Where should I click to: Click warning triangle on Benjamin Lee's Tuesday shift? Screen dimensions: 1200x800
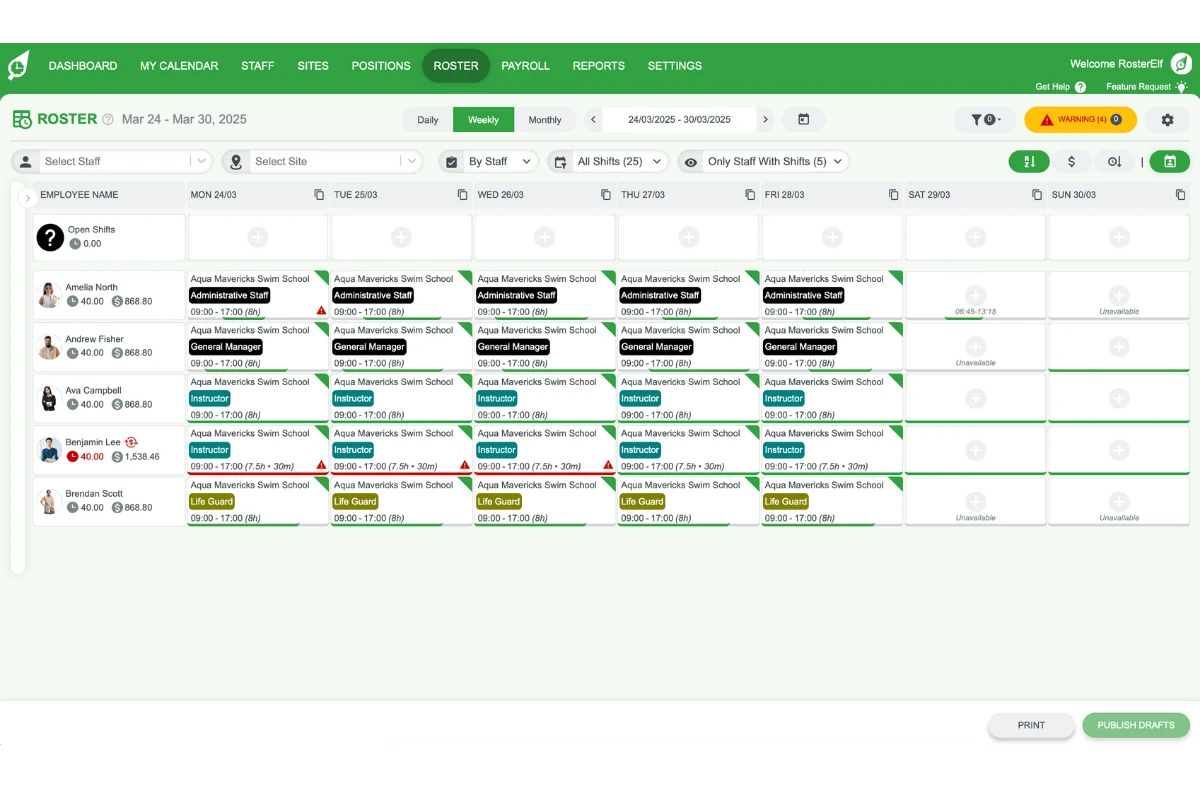[x=465, y=465]
